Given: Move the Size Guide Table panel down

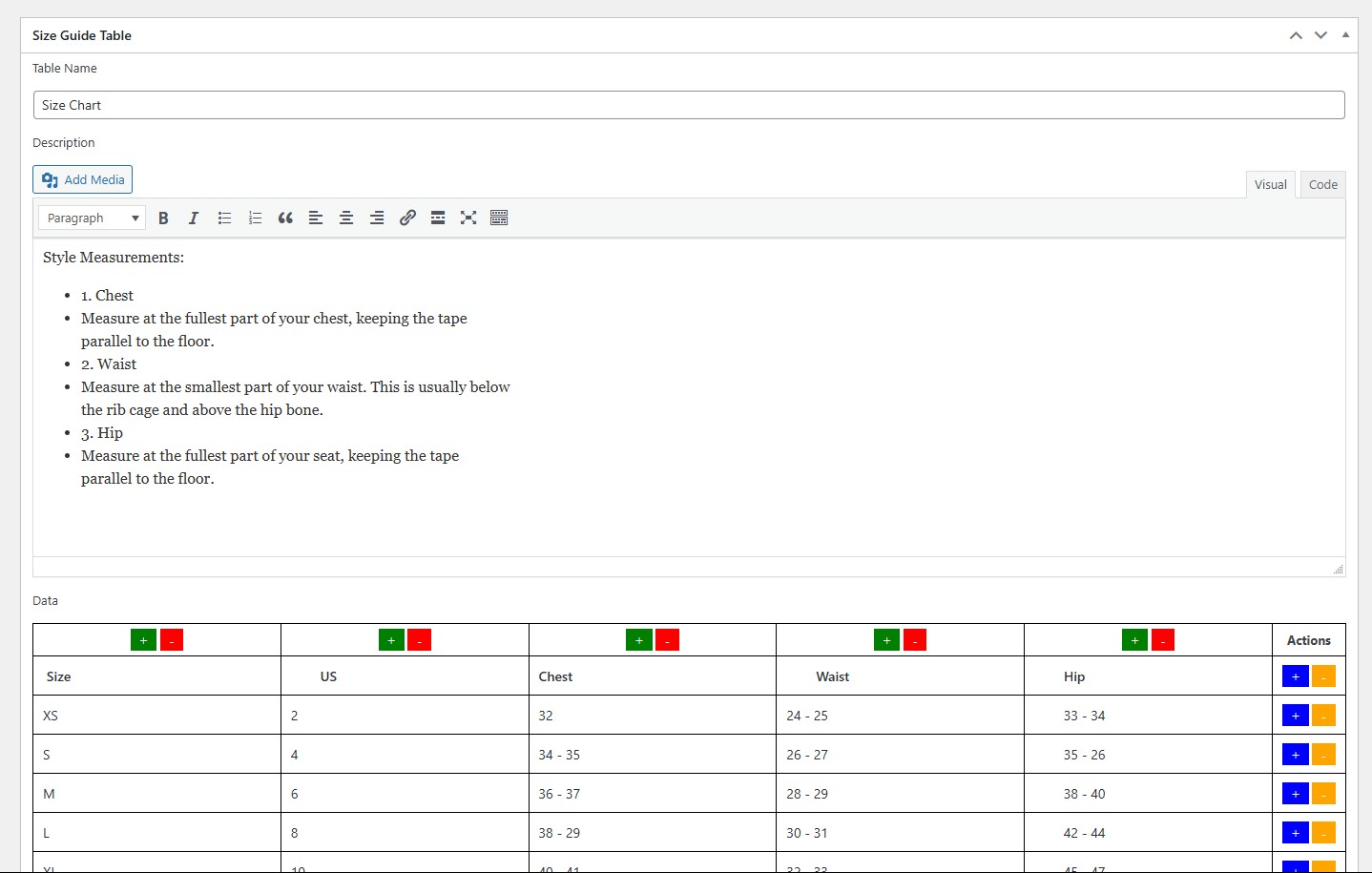Looking at the screenshot, I should click(1320, 35).
